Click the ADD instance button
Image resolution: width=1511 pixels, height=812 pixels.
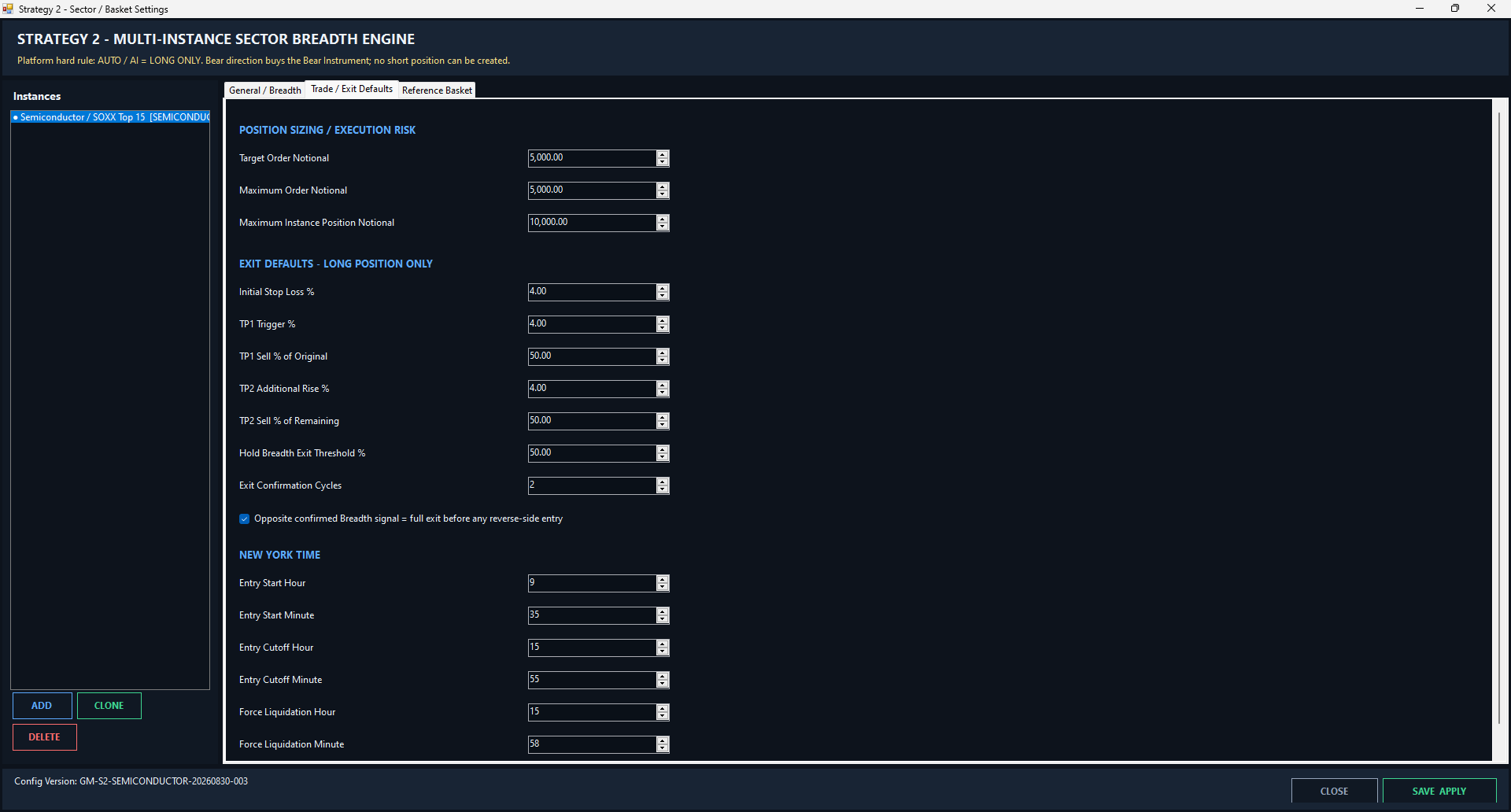[x=42, y=706]
